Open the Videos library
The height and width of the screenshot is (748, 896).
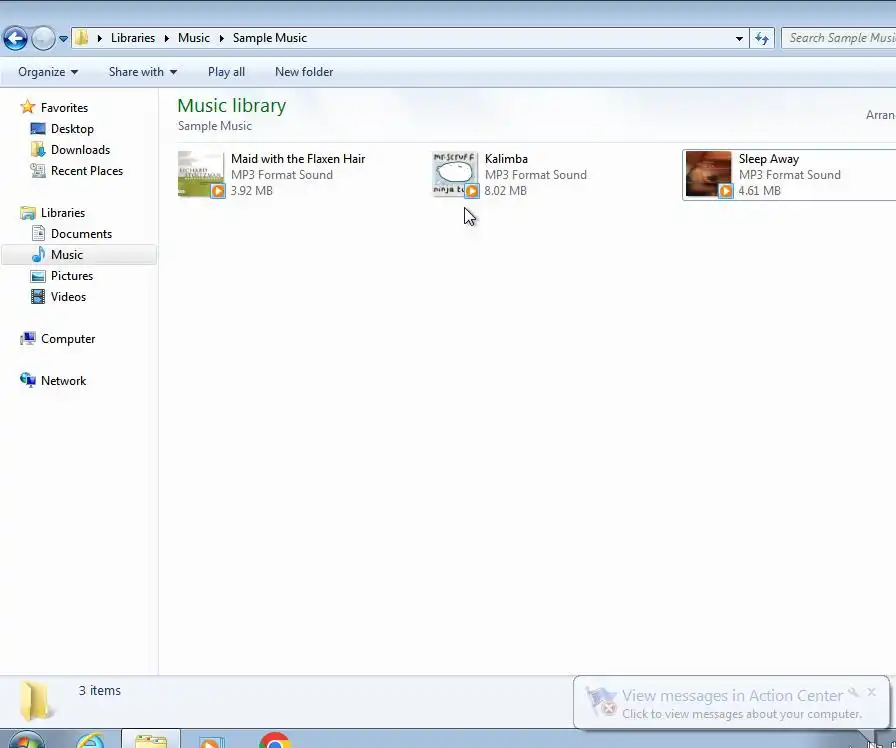(69, 297)
